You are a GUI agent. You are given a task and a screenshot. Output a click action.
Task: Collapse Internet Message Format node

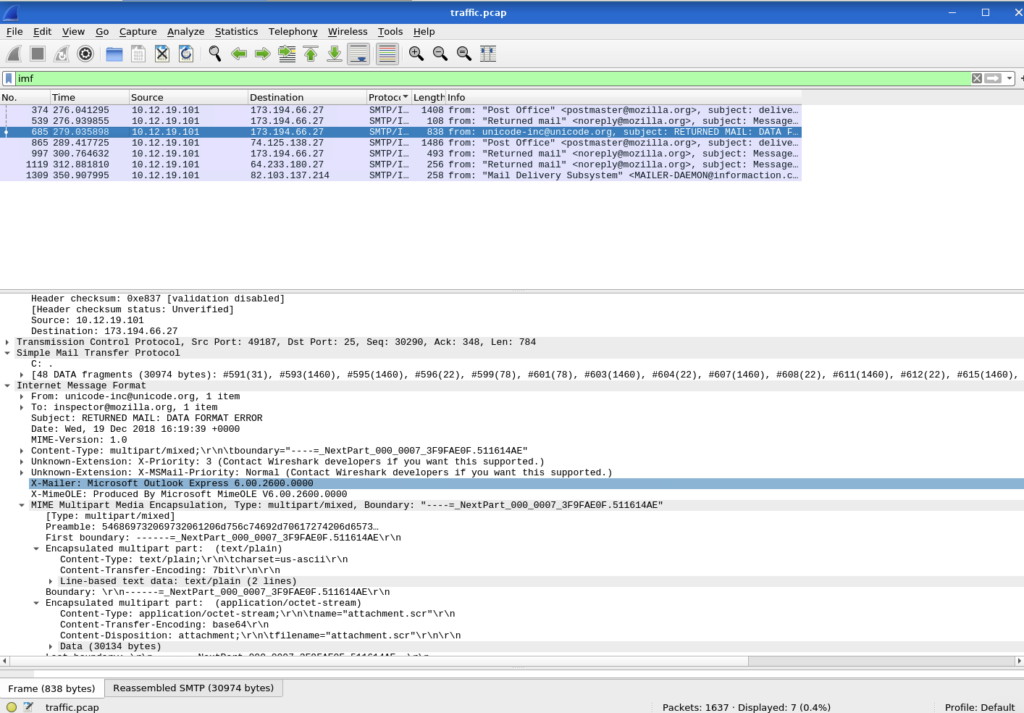[7, 386]
